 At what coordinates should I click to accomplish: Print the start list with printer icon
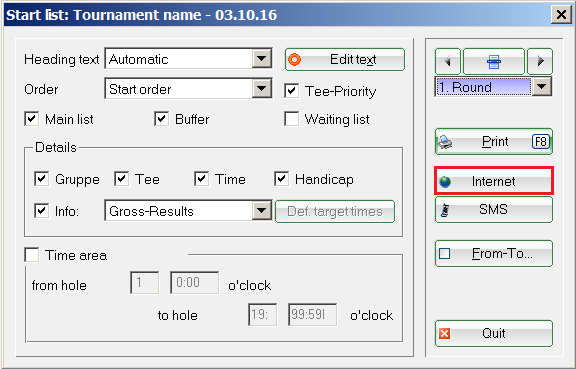494,141
